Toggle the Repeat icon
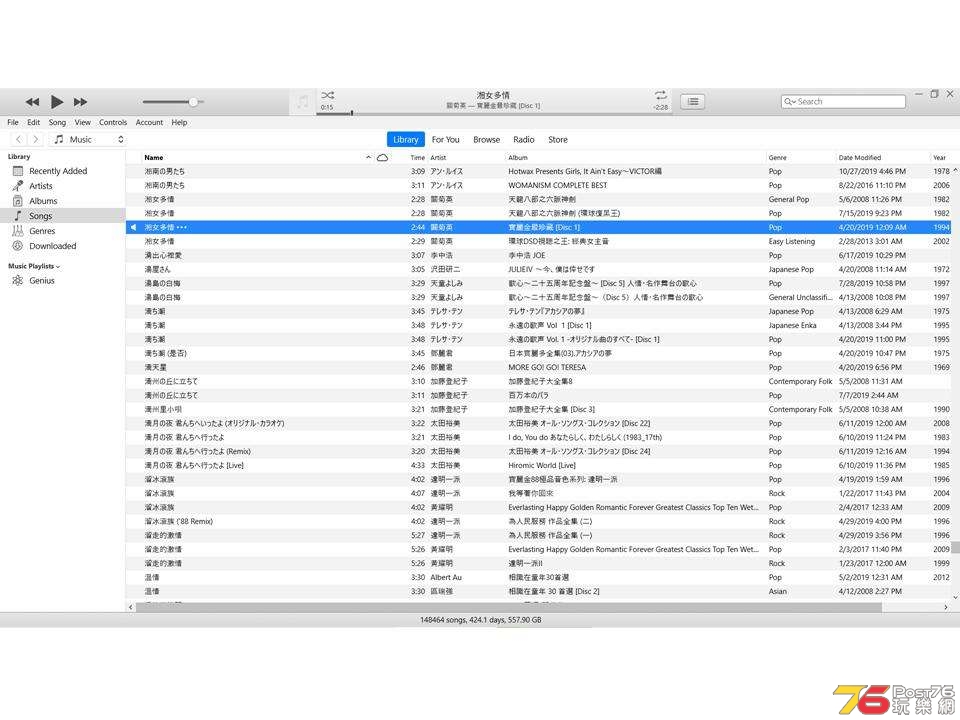The height and width of the screenshot is (720, 960). (x=661, y=95)
